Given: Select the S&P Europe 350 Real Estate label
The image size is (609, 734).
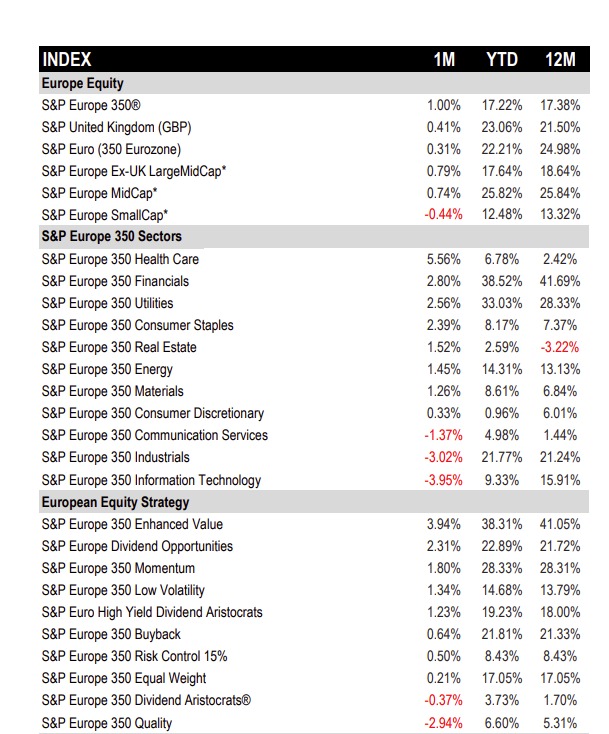Looking at the screenshot, I should pyautogui.click(x=119, y=347).
